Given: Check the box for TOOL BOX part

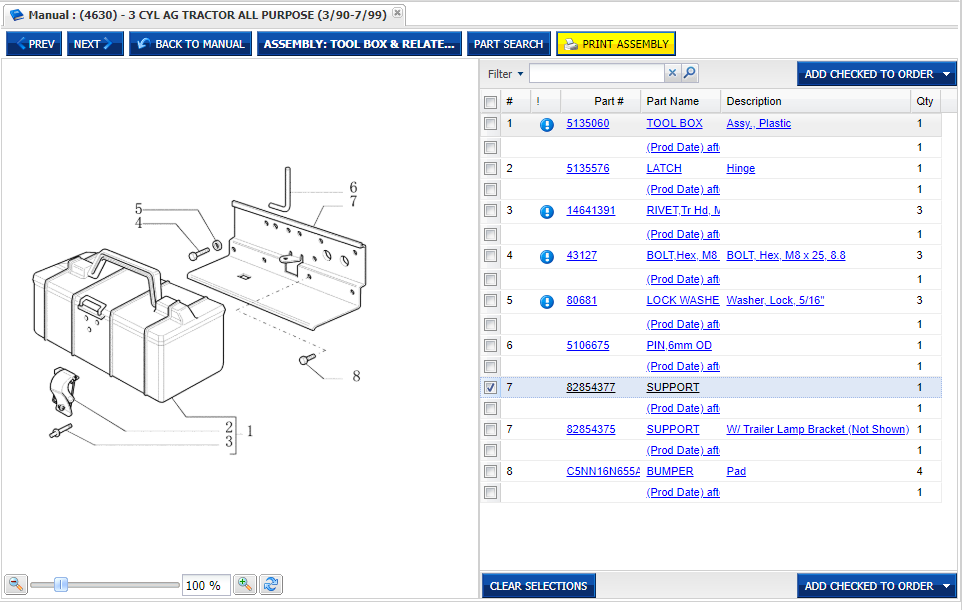Looking at the screenshot, I should tap(490, 124).
